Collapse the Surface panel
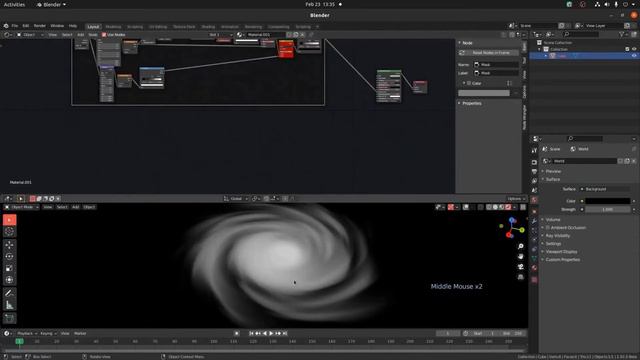Viewport: 640px width, 360px height. pos(553,179)
